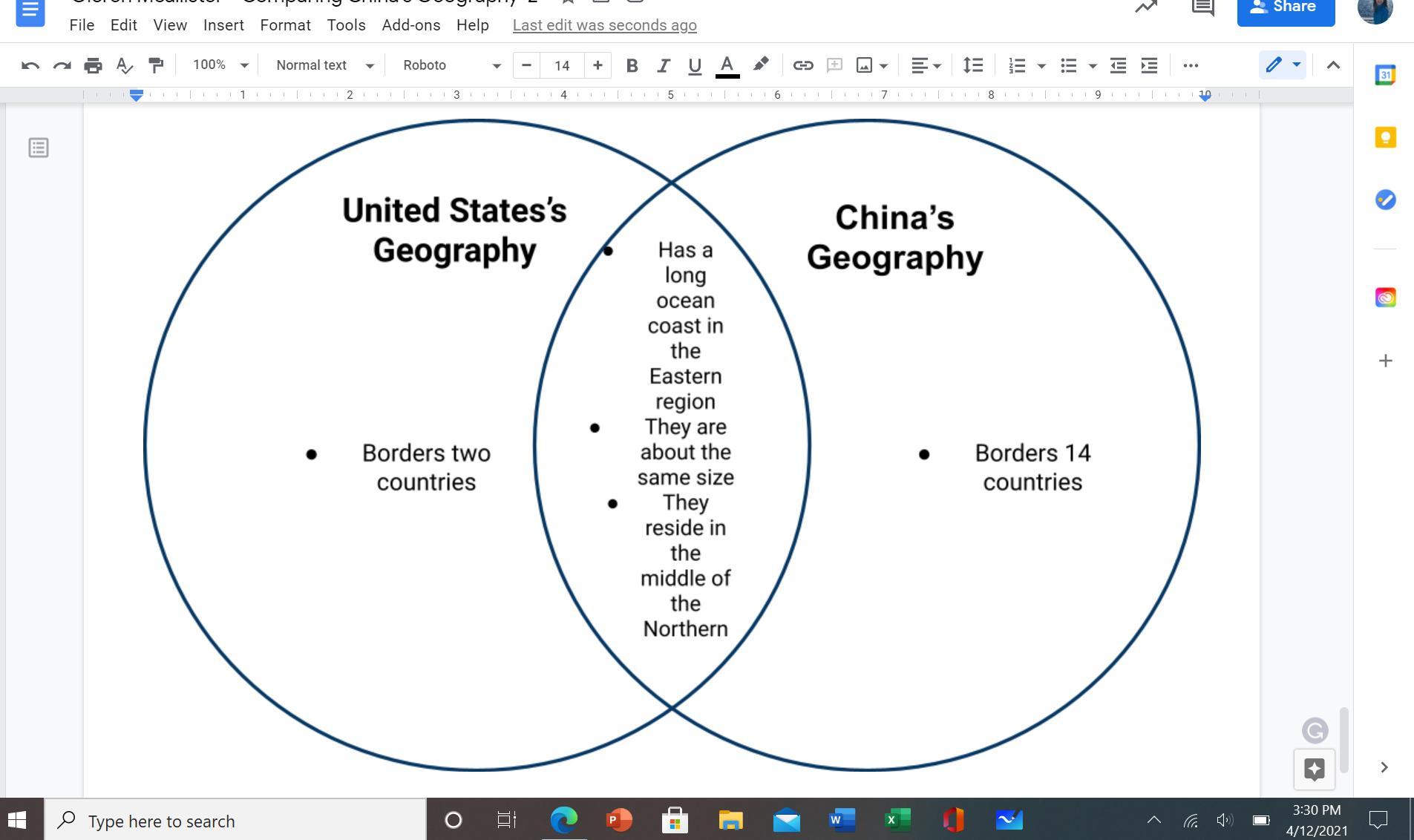
Task: Open 'Last edit was seconds ago' history
Action: pyautogui.click(x=604, y=25)
